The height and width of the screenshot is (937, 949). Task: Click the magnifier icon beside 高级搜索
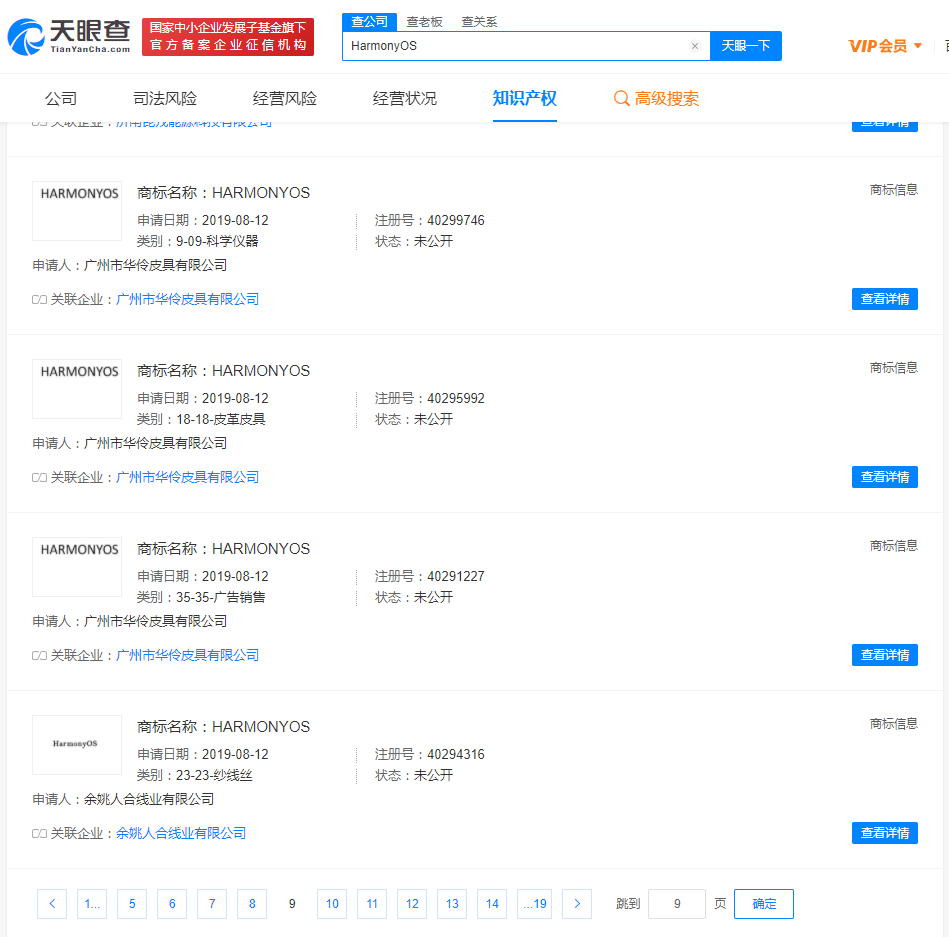click(x=622, y=98)
